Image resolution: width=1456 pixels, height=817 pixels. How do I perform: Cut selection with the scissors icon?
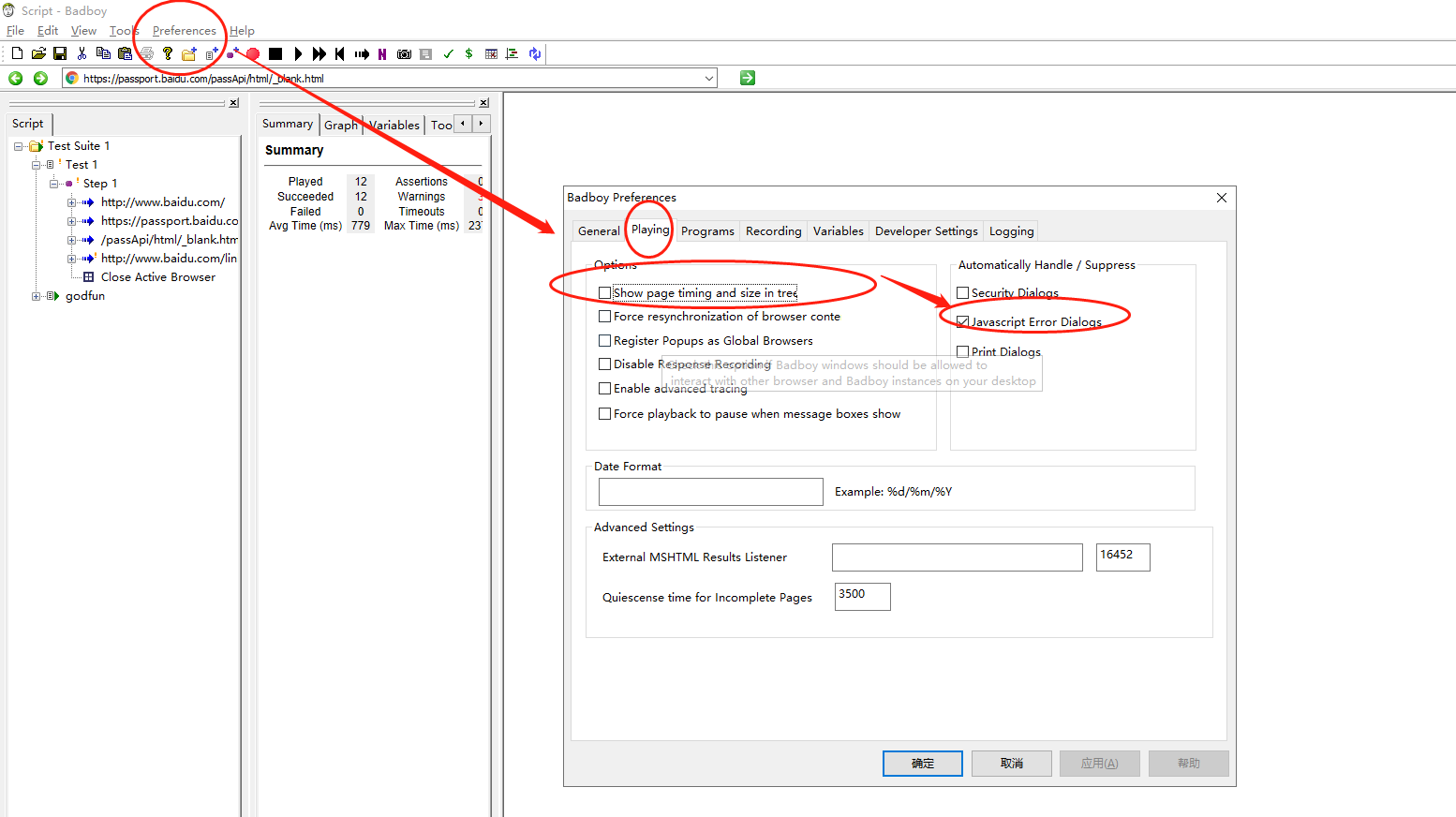pos(82,53)
